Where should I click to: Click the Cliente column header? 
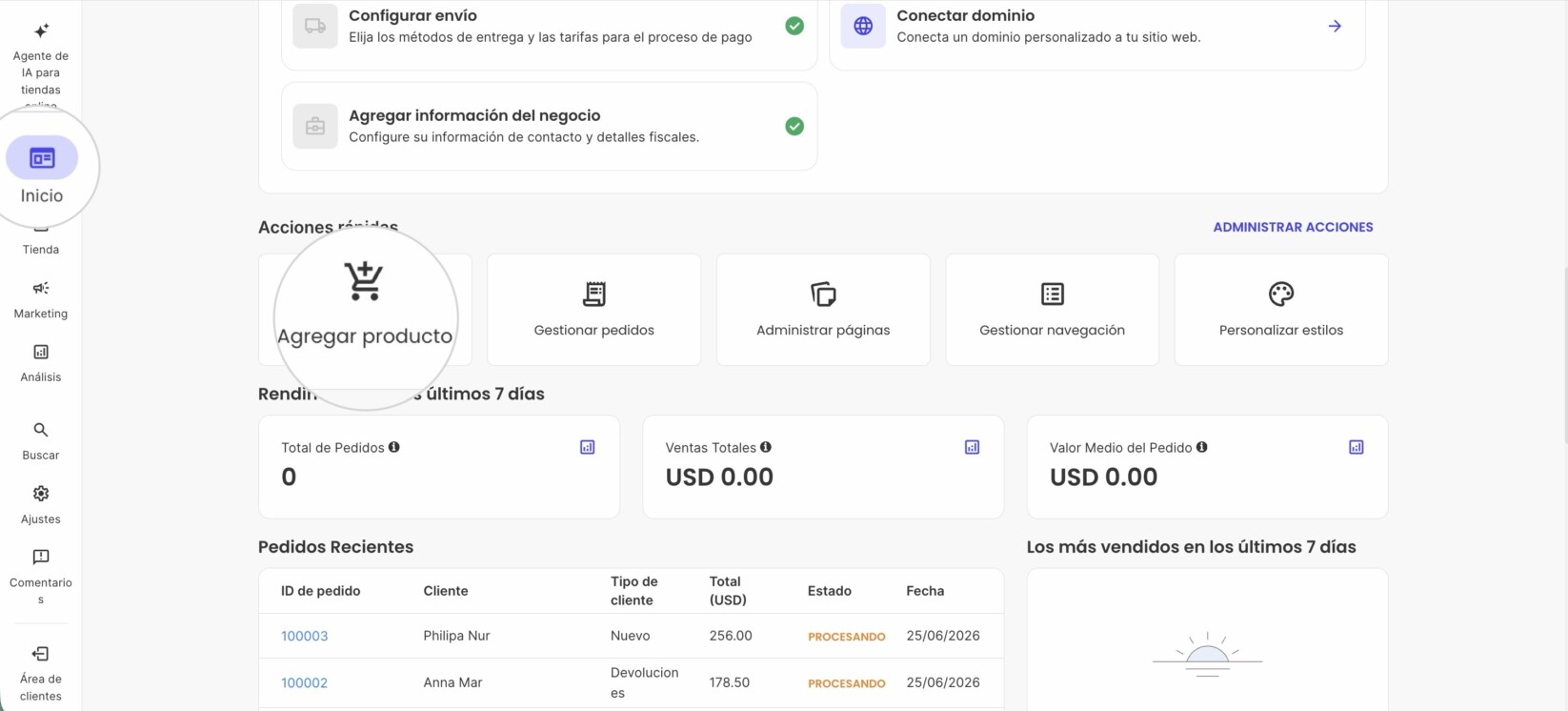click(446, 591)
